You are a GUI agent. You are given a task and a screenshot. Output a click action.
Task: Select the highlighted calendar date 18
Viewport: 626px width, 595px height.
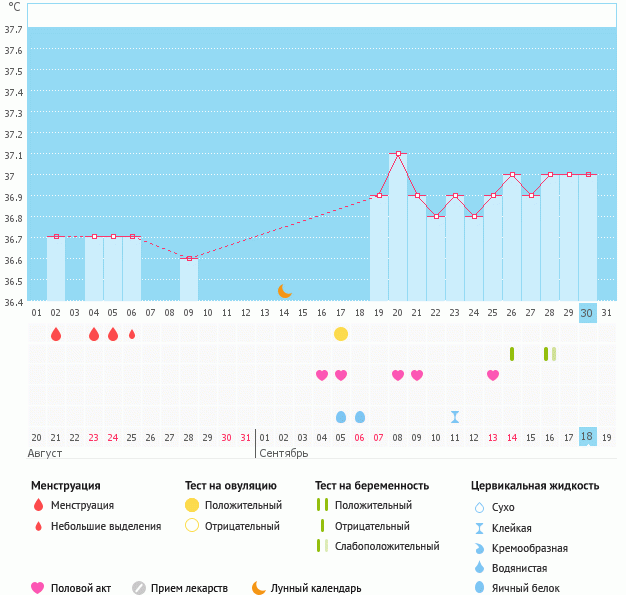(x=588, y=437)
